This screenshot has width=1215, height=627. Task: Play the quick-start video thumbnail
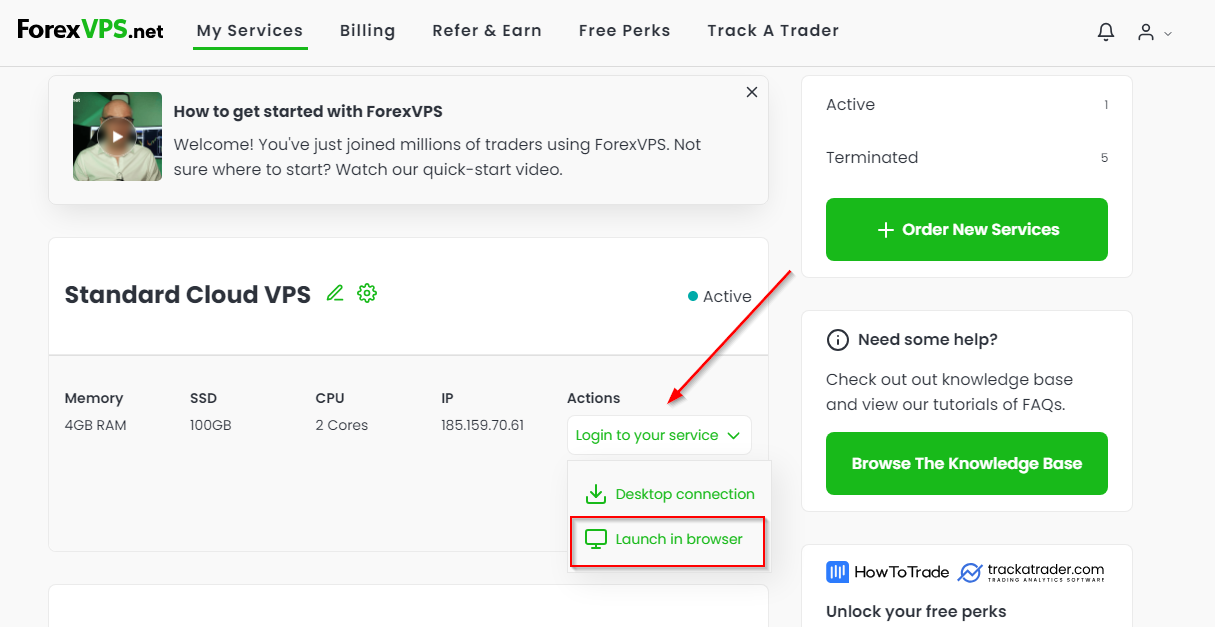click(117, 136)
